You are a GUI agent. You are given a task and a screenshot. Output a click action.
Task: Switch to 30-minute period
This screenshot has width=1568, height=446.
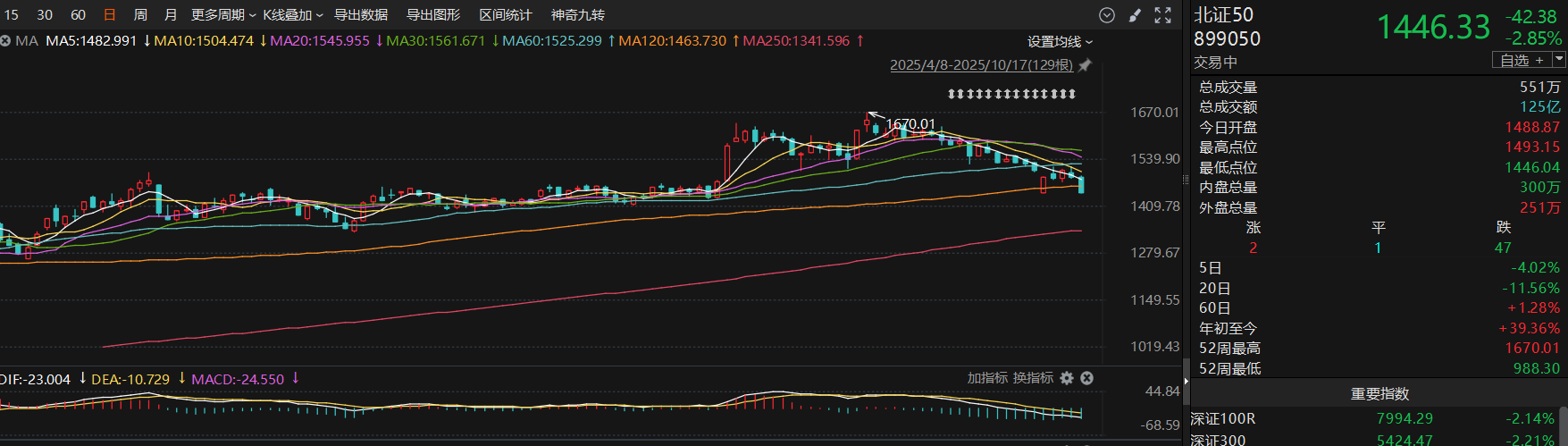(45, 15)
